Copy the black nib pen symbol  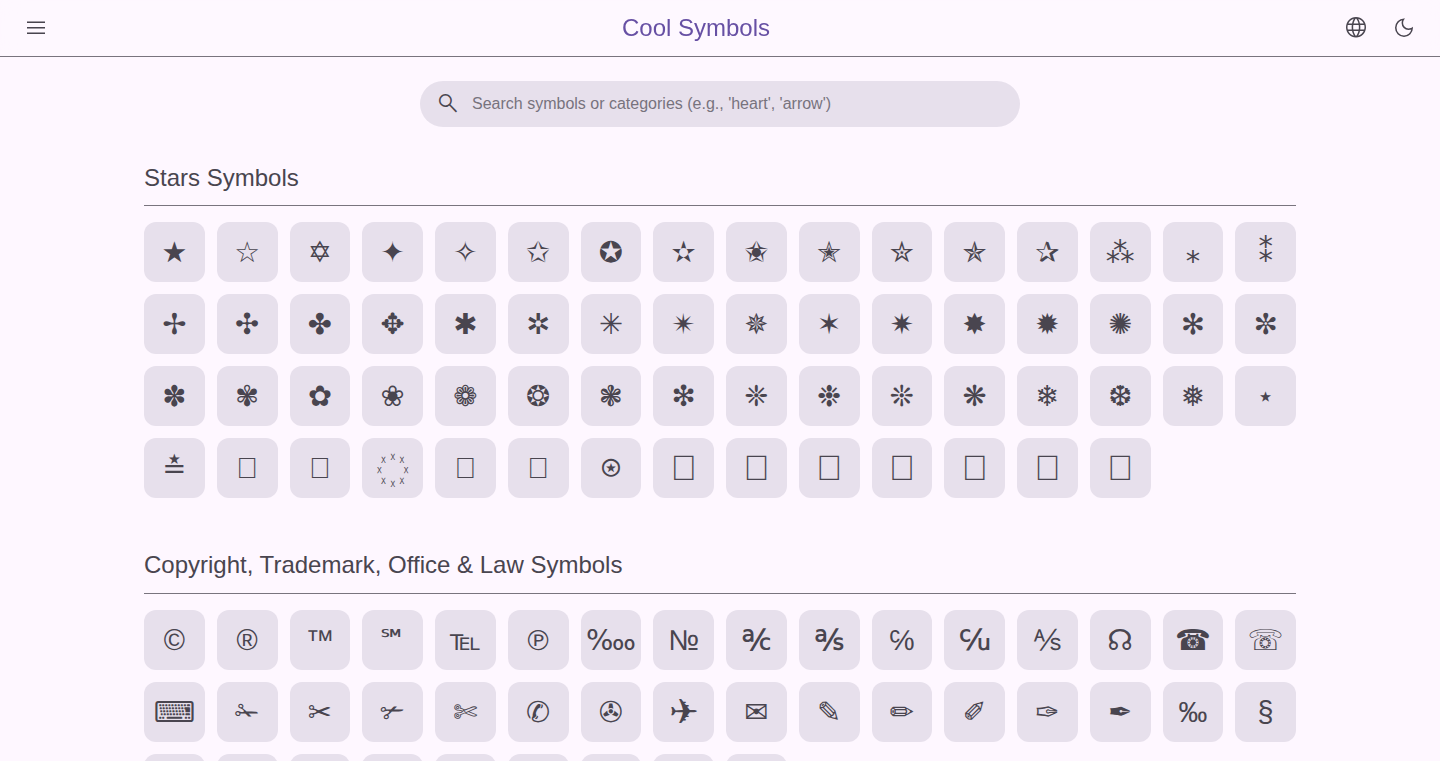1120,712
